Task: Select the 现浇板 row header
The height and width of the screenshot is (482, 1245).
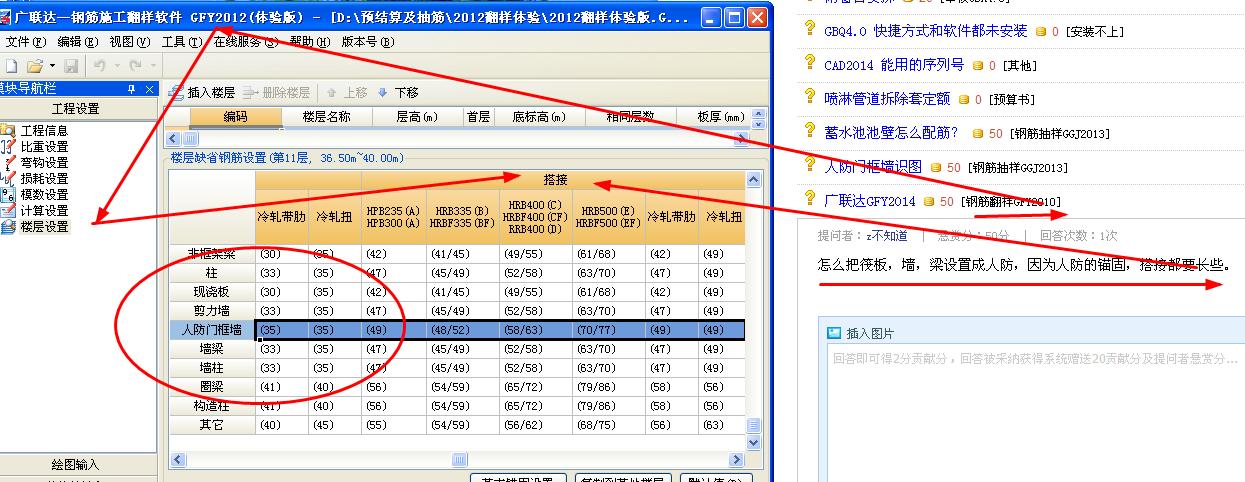Action: (212, 292)
